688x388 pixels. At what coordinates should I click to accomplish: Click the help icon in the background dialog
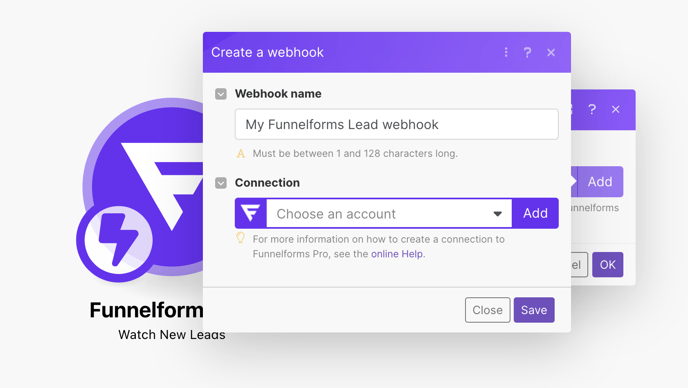tap(592, 109)
